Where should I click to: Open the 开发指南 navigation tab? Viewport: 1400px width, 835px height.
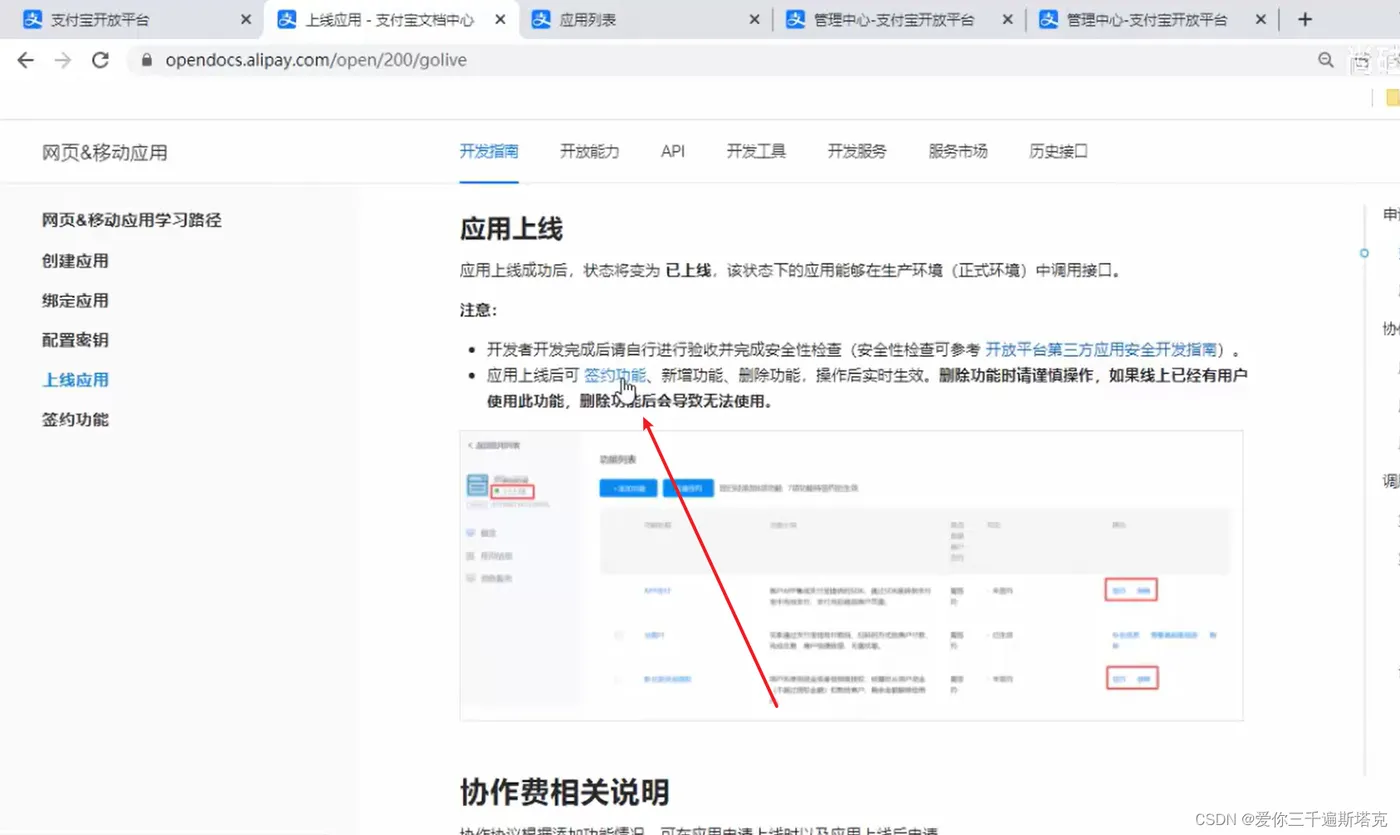click(x=489, y=152)
